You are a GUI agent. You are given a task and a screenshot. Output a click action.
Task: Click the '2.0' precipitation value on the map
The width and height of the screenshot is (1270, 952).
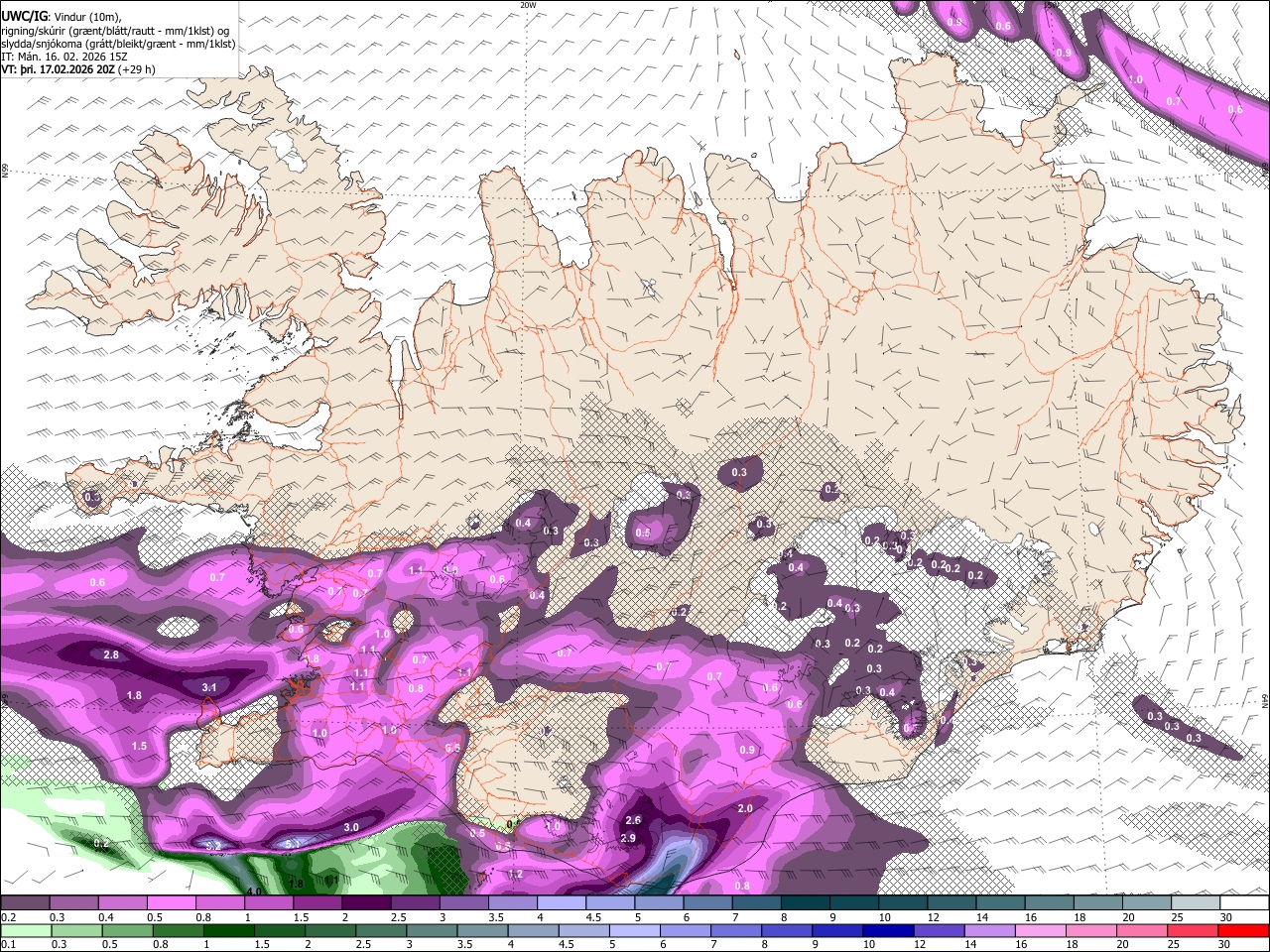coord(745,808)
